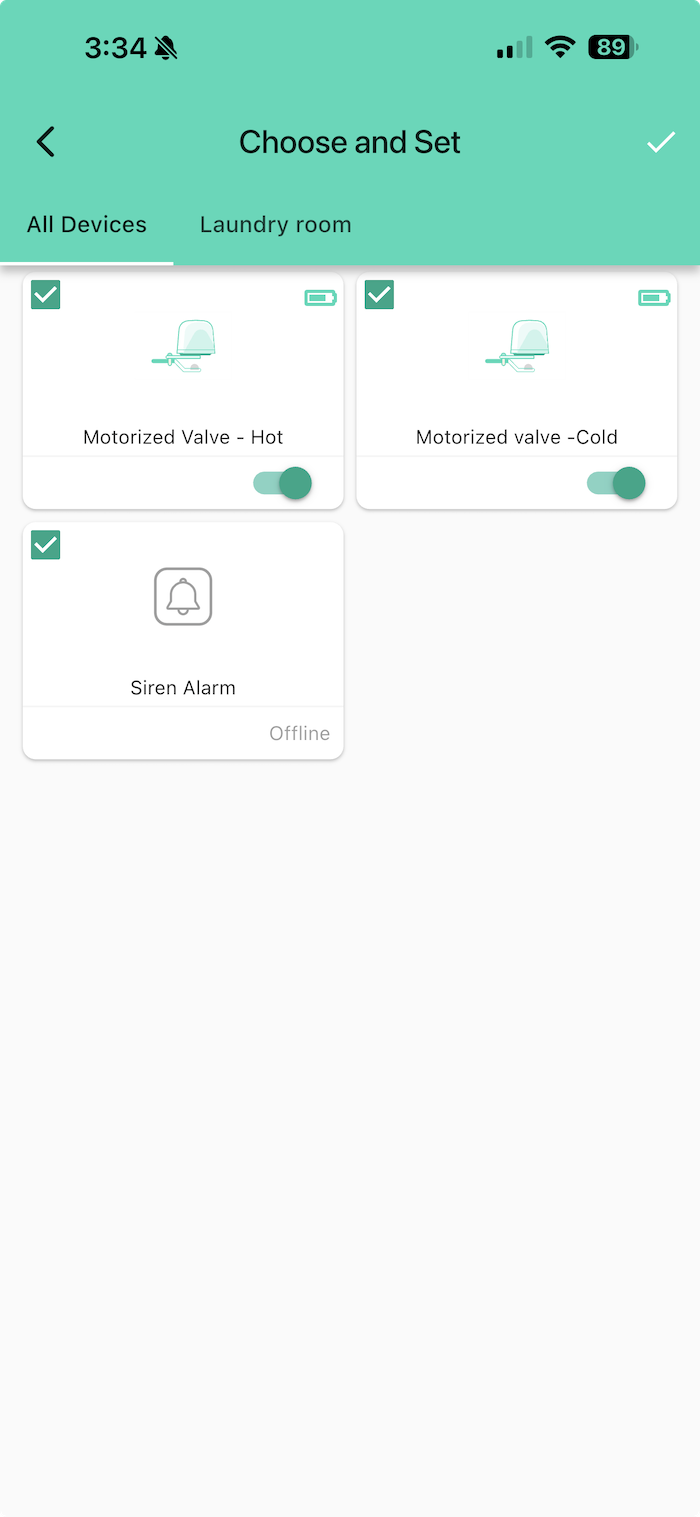Turn off the Motorized valve -Cold switch

pyautogui.click(x=616, y=483)
